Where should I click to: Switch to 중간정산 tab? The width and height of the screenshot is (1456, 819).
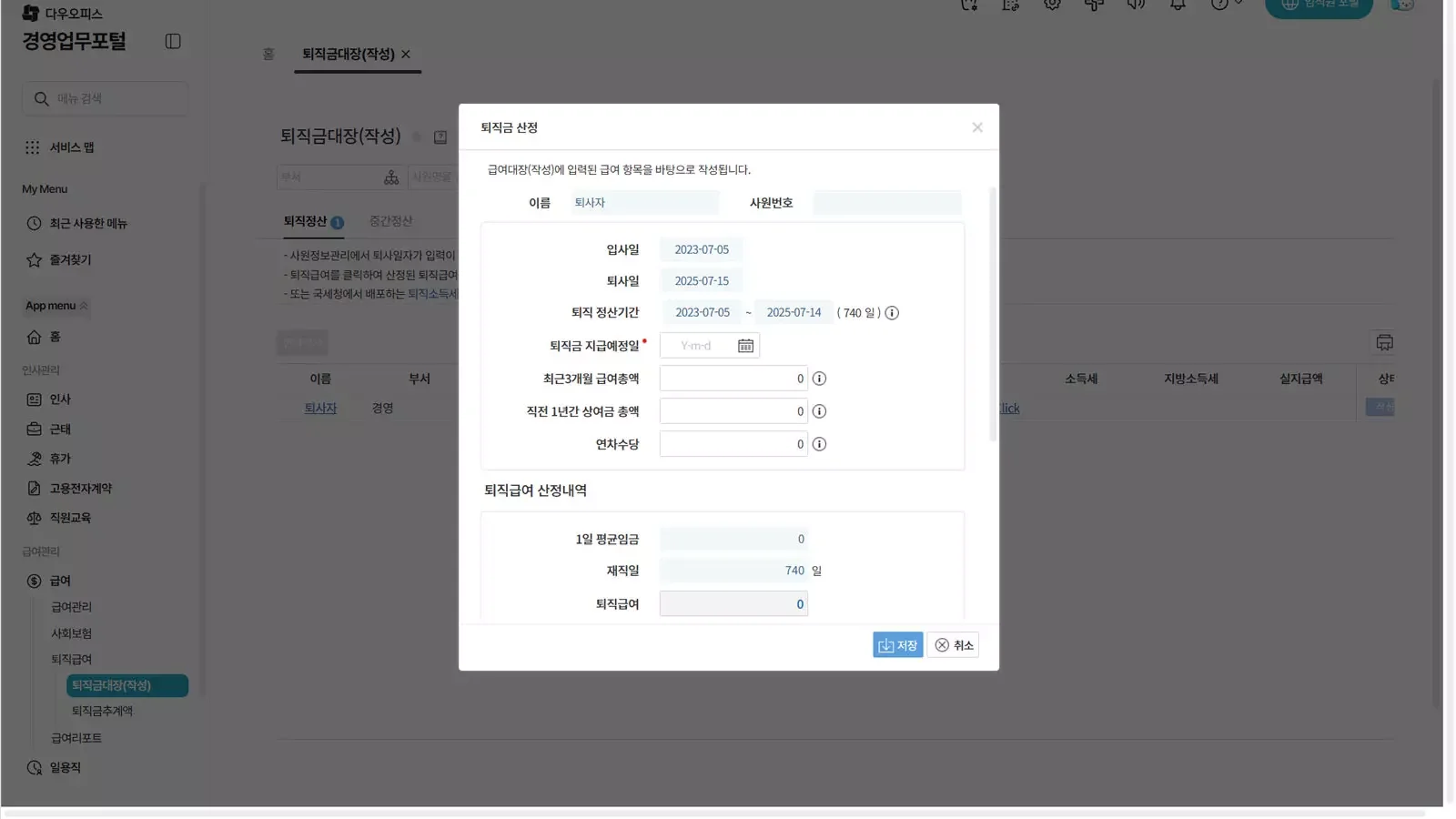(x=390, y=221)
